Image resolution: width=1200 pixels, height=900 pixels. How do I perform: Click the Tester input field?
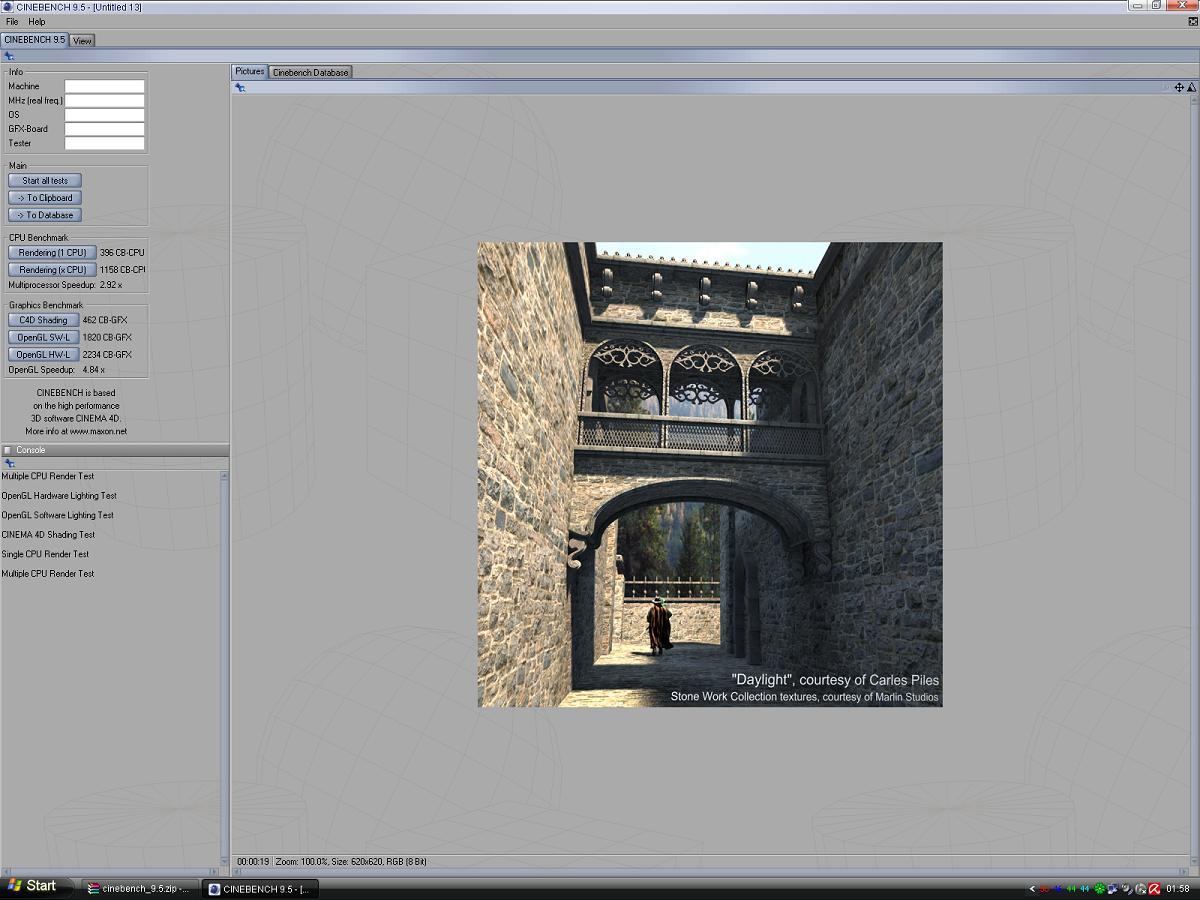coord(105,143)
